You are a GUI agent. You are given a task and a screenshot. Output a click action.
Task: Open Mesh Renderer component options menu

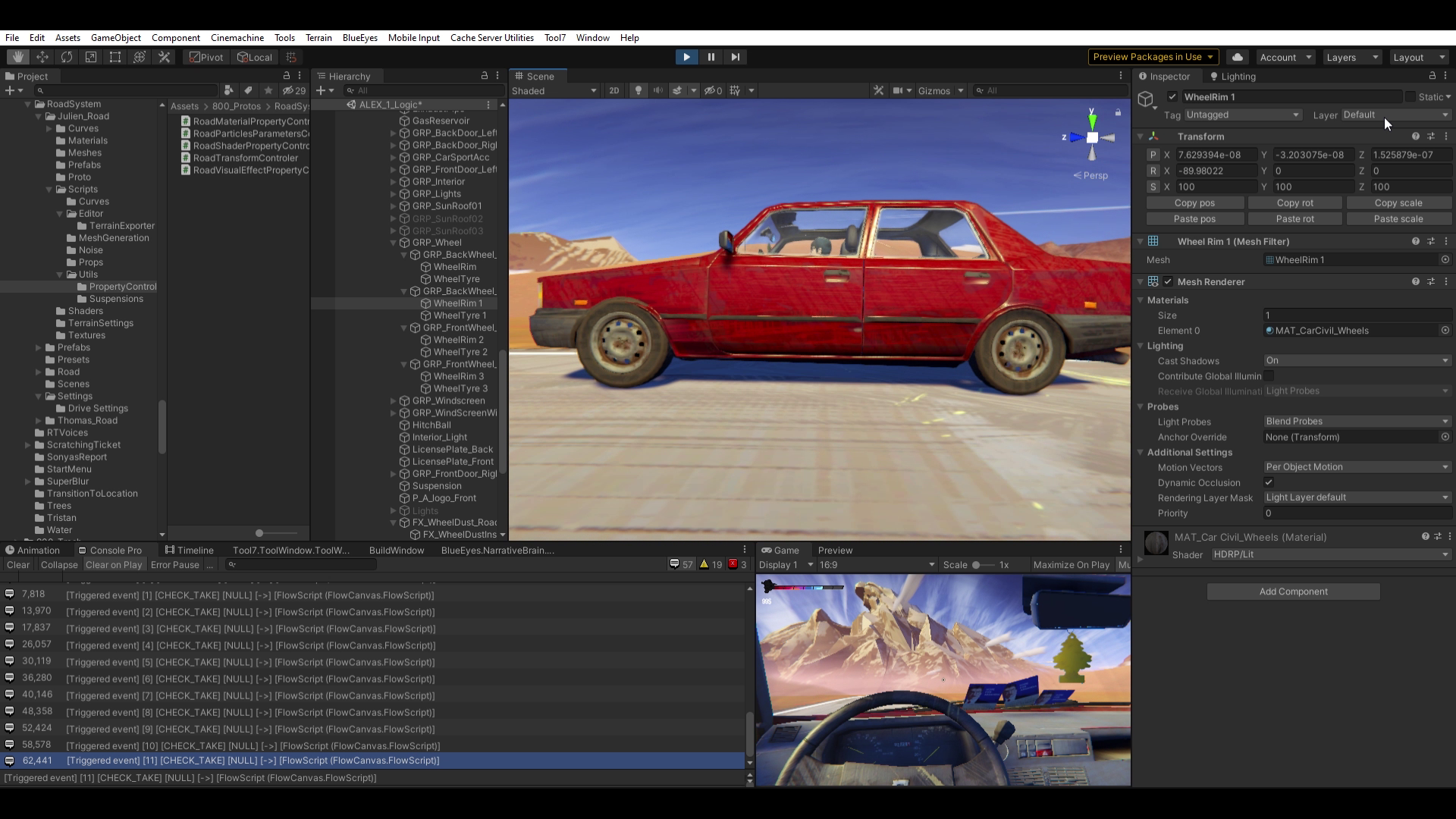click(x=1446, y=281)
